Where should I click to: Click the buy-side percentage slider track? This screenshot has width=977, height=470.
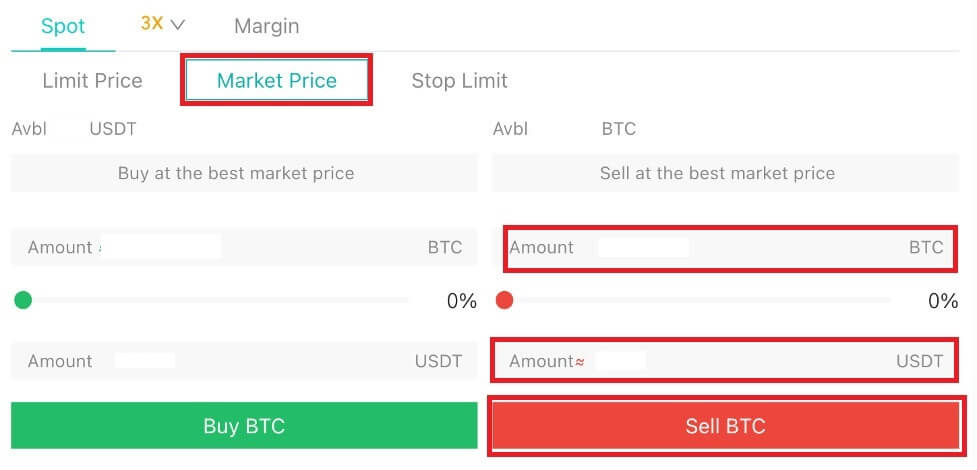coord(220,300)
